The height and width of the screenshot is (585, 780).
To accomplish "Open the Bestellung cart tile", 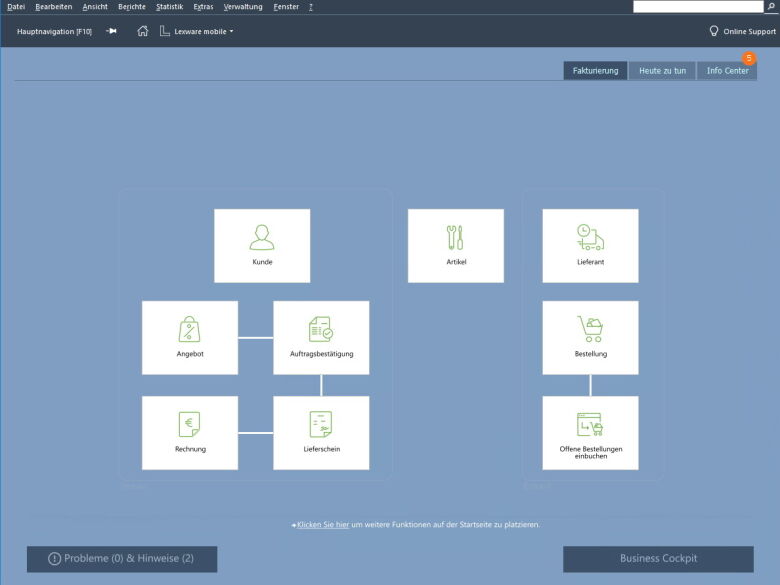I will [x=590, y=337].
